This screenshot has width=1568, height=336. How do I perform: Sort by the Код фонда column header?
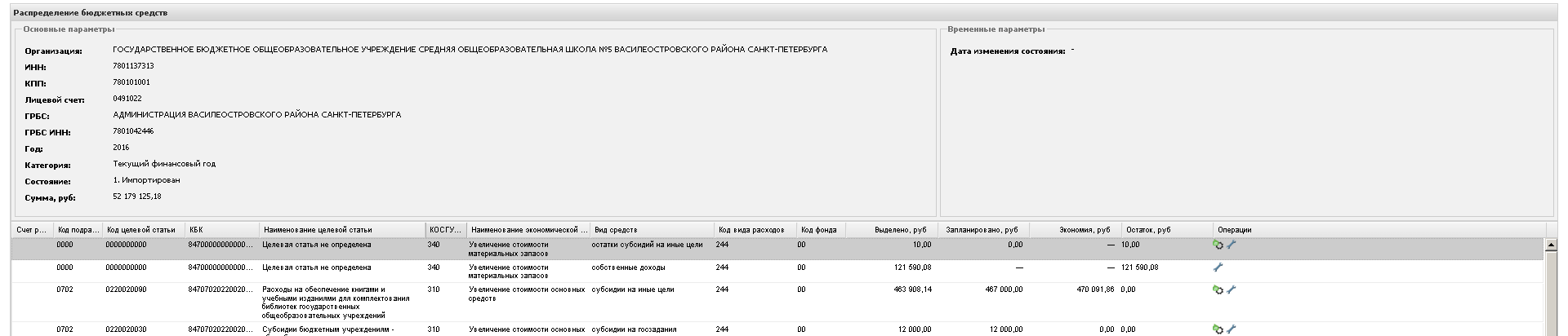point(822,230)
